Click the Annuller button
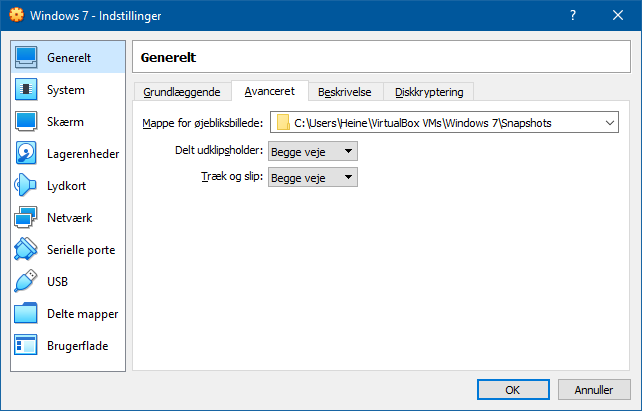Screen dimensions: 642x411 (x=594, y=389)
